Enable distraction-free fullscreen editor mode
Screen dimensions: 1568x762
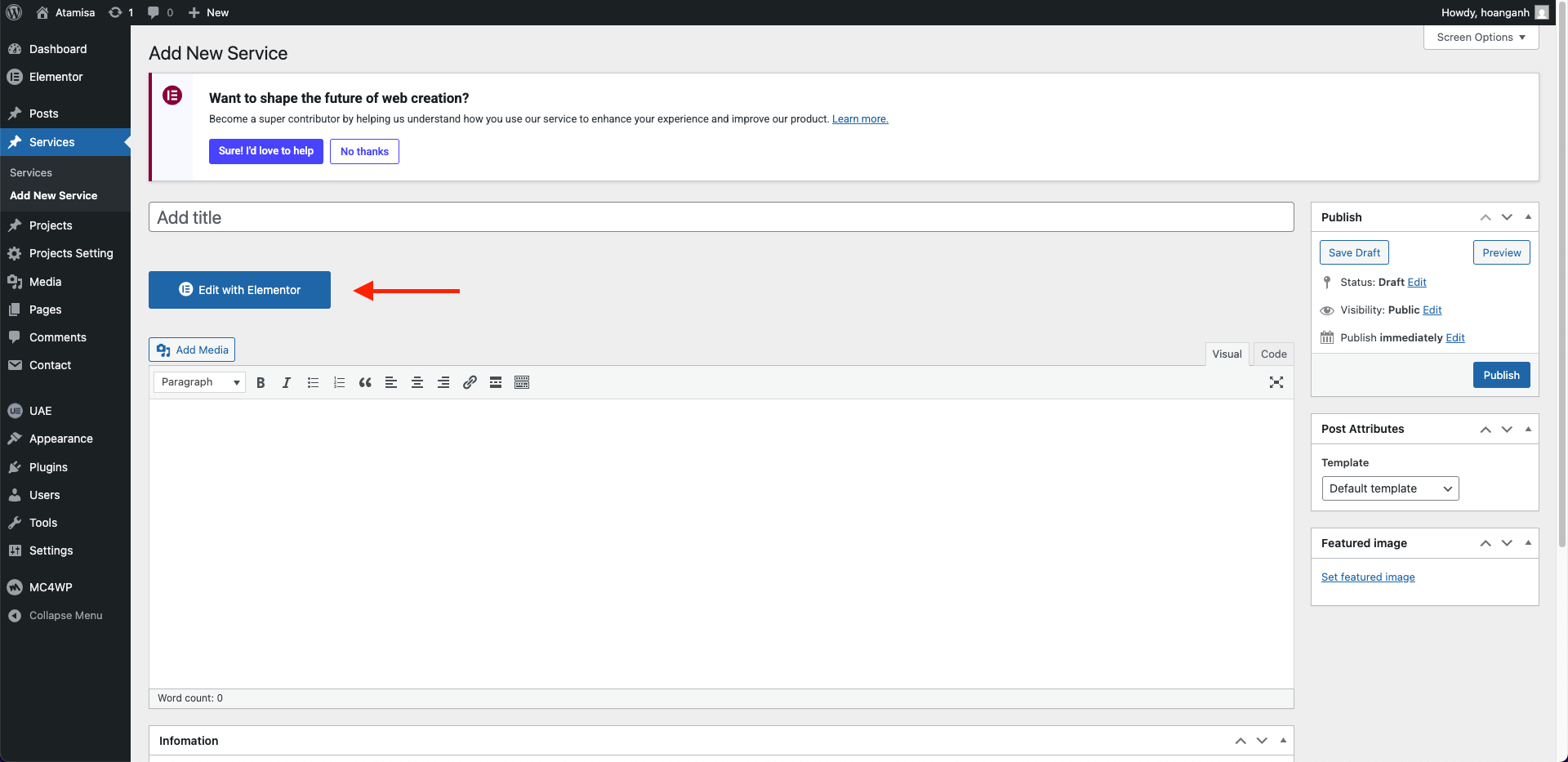(x=1276, y=382)
